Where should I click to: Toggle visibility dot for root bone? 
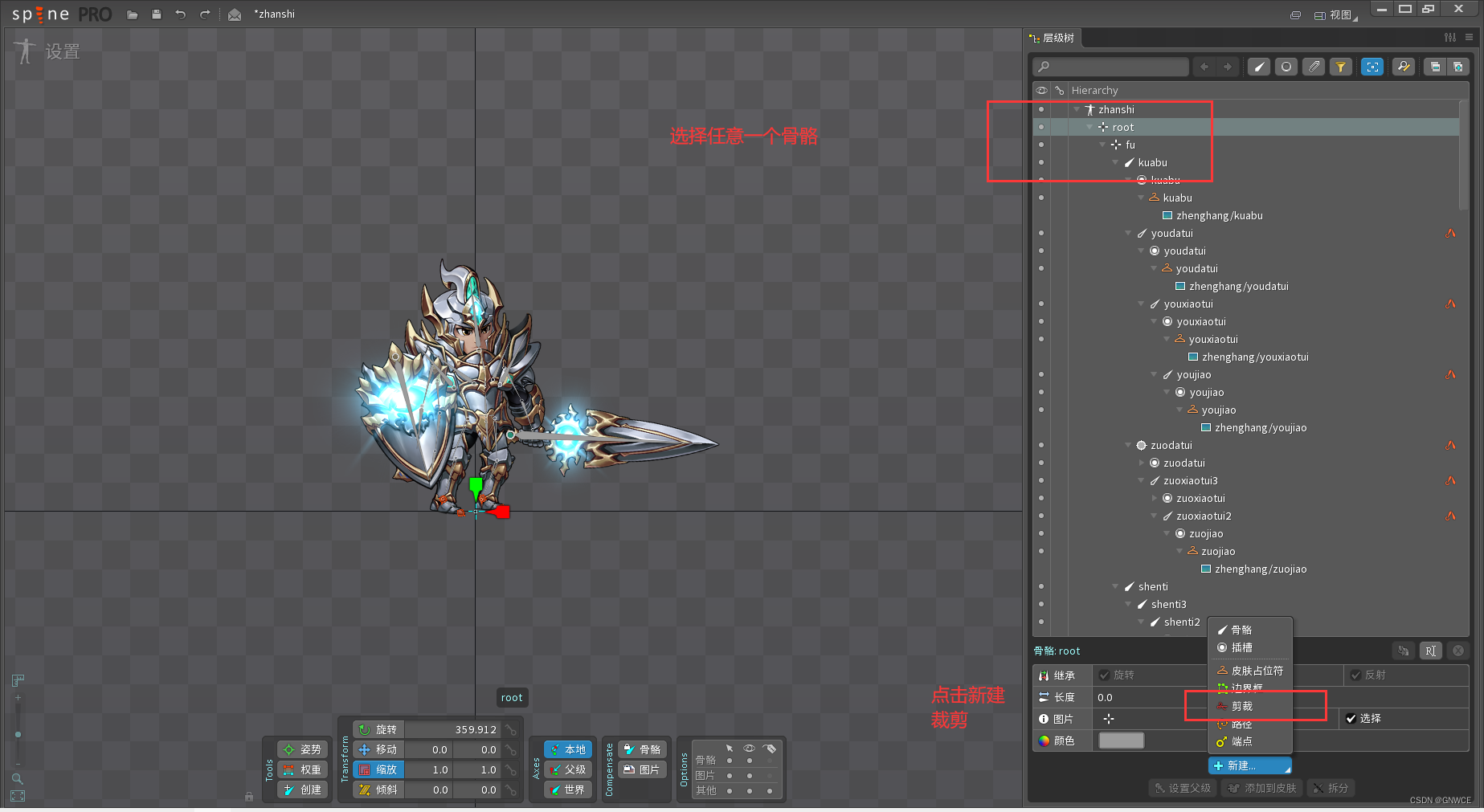point(1041,127)
